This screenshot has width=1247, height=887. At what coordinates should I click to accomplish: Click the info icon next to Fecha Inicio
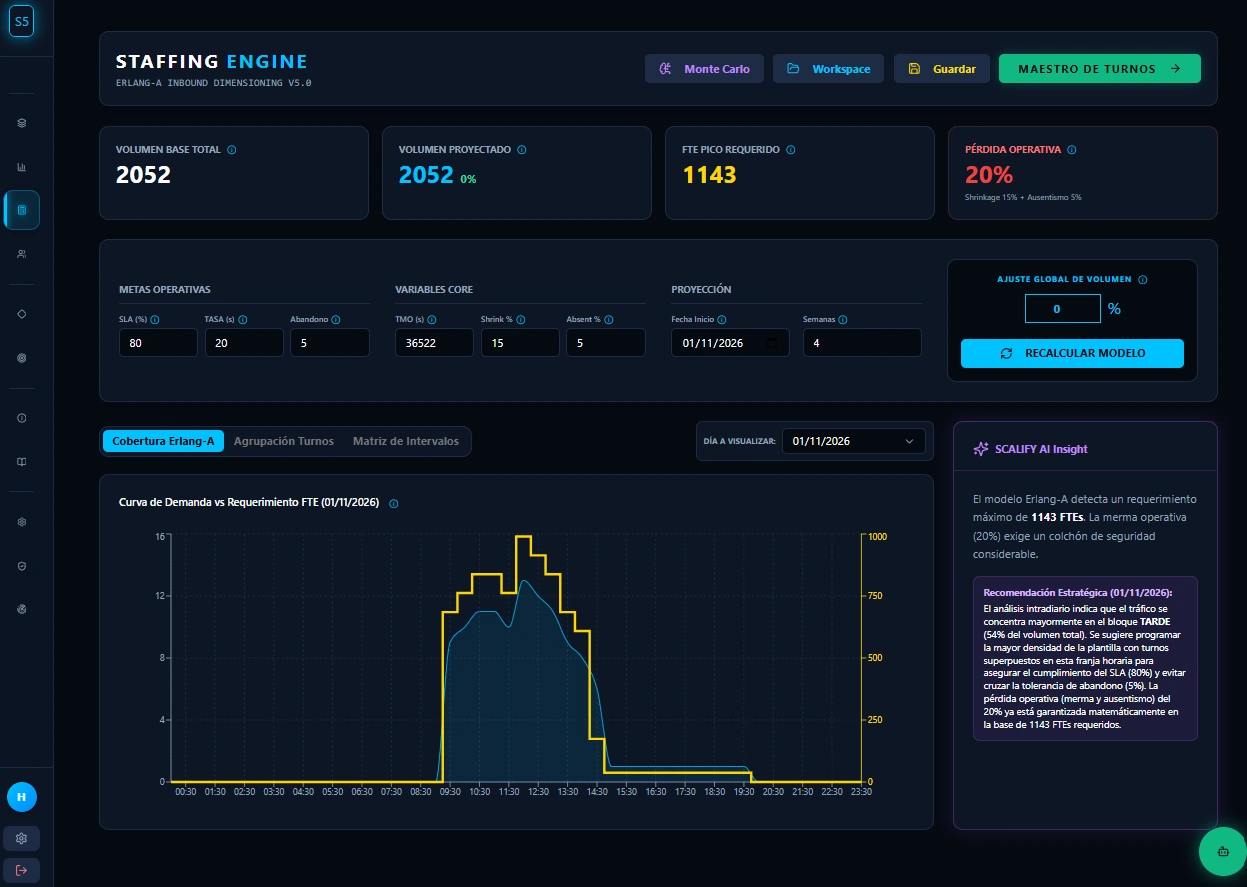(x=722, y=320)
